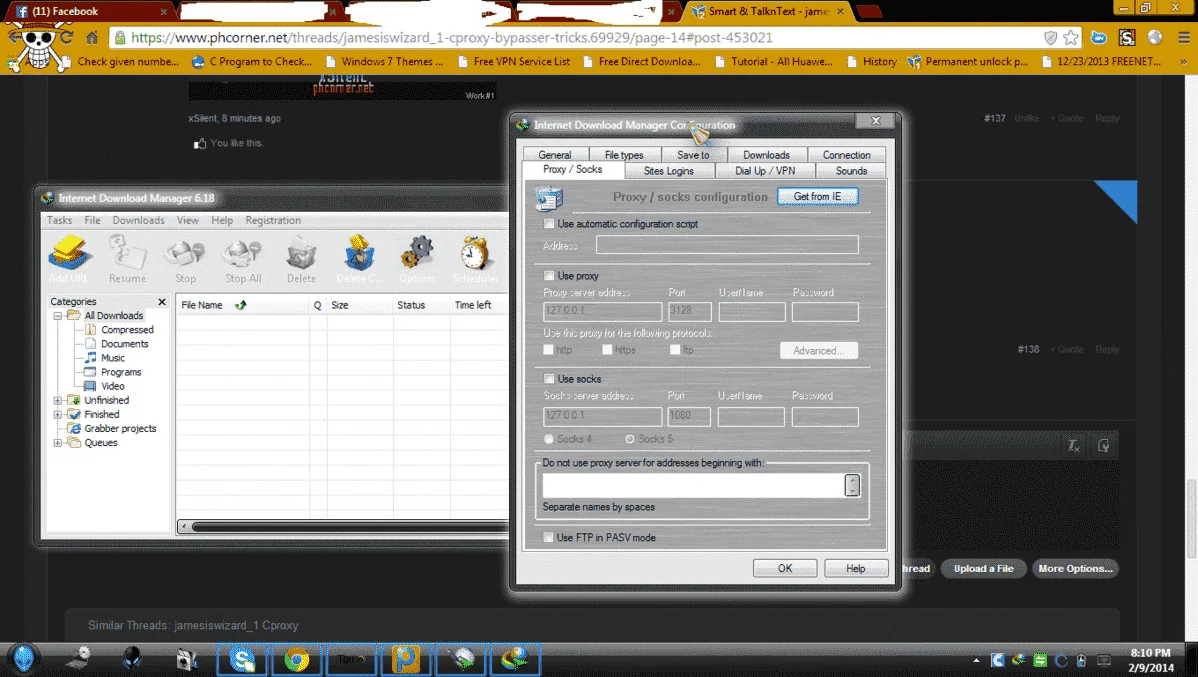Open the Tasks menu in IDM
The width and height of the screenshot is (1198, 677).
[60, 220]
